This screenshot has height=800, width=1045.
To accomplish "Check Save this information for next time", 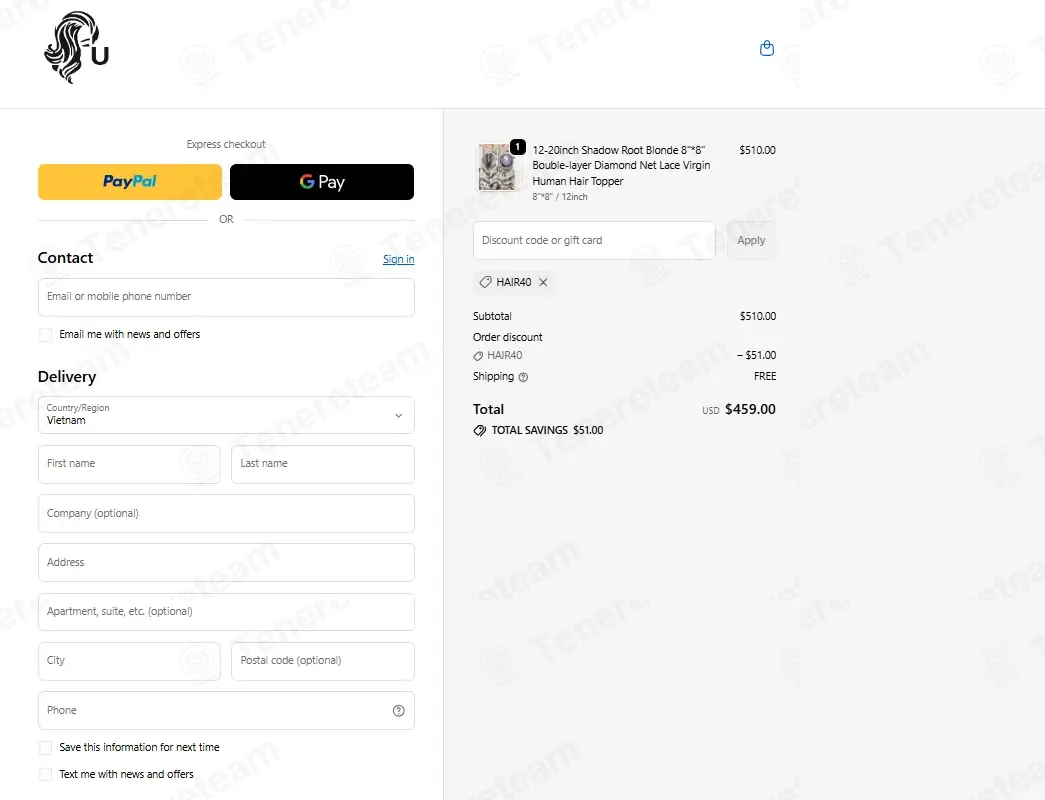I will [x=45, y=748].
